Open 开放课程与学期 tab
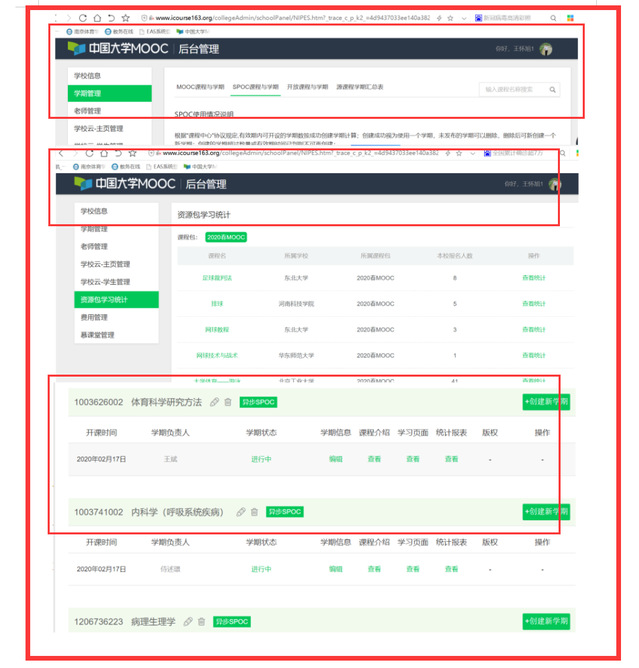 307,87
